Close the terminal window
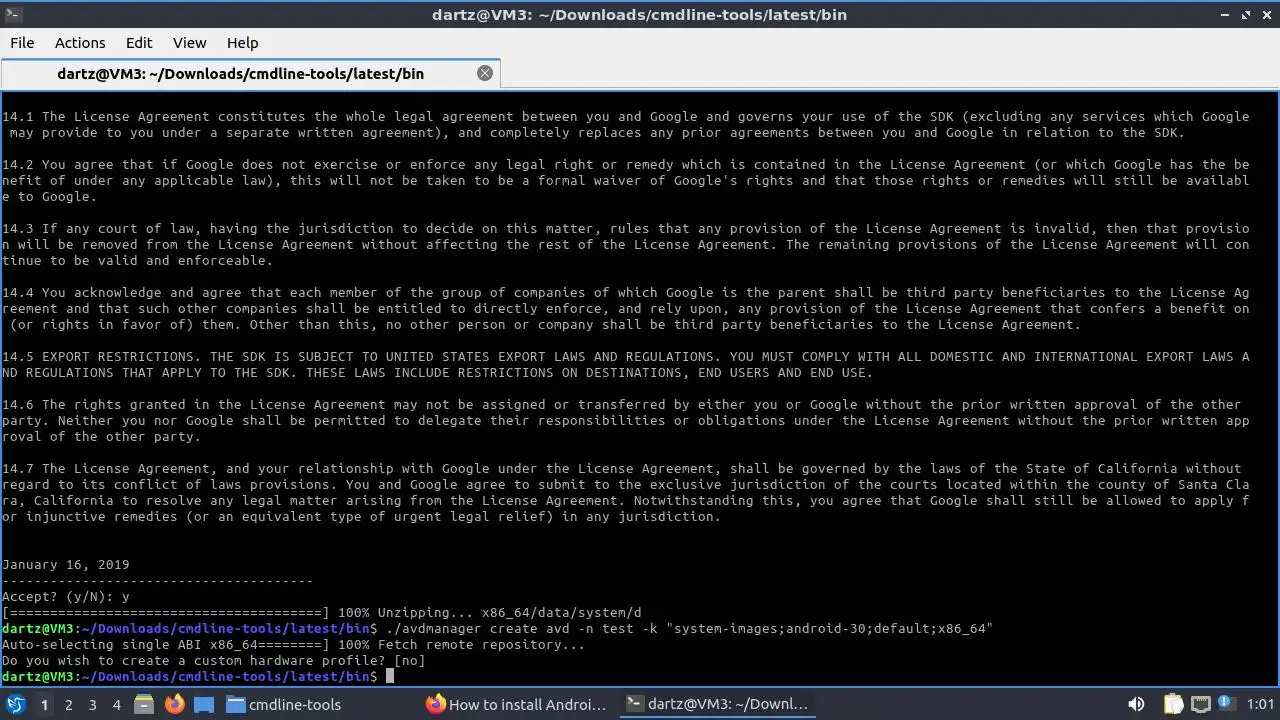1280x720 pixels. (x=1266, y=15)
